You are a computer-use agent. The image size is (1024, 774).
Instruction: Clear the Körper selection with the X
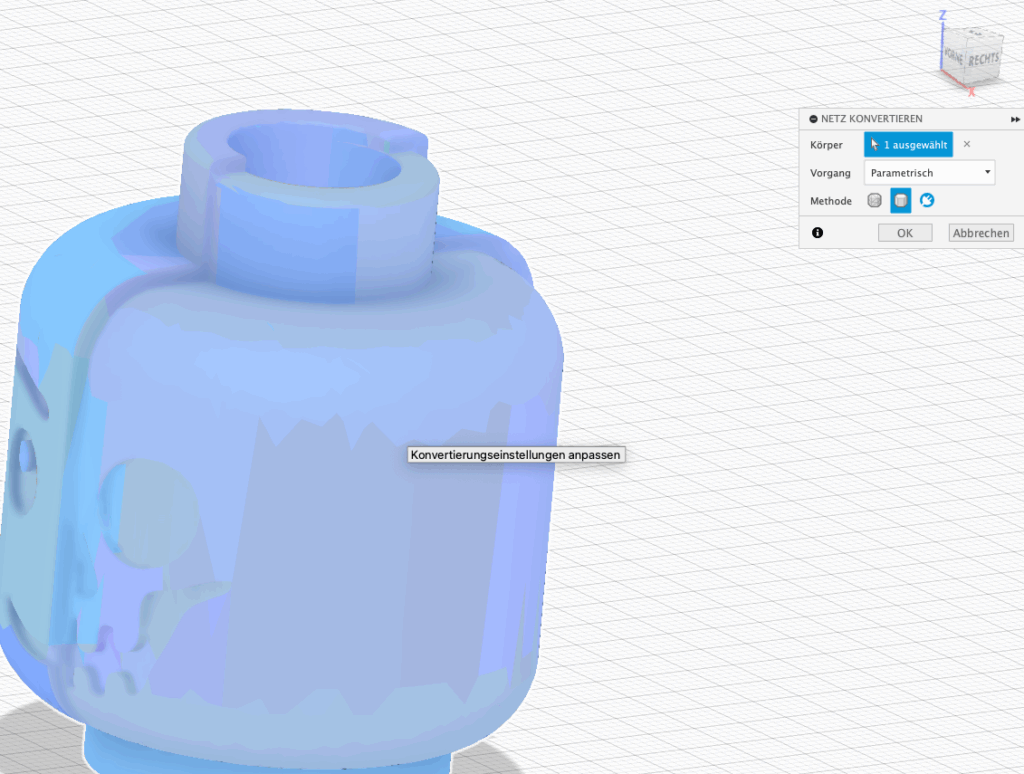967,145
